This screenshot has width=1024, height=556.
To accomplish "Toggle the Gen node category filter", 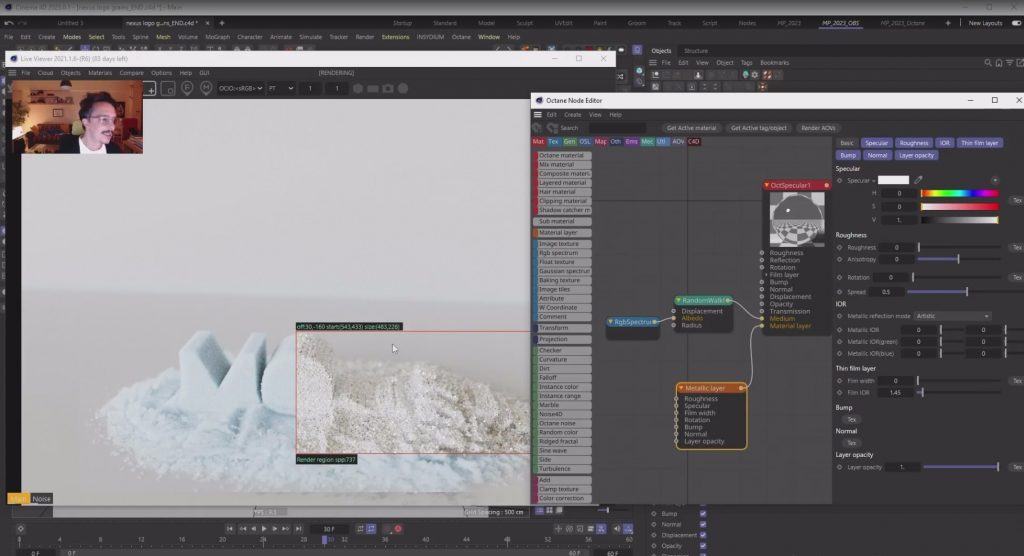I will (x=569, y=142).
